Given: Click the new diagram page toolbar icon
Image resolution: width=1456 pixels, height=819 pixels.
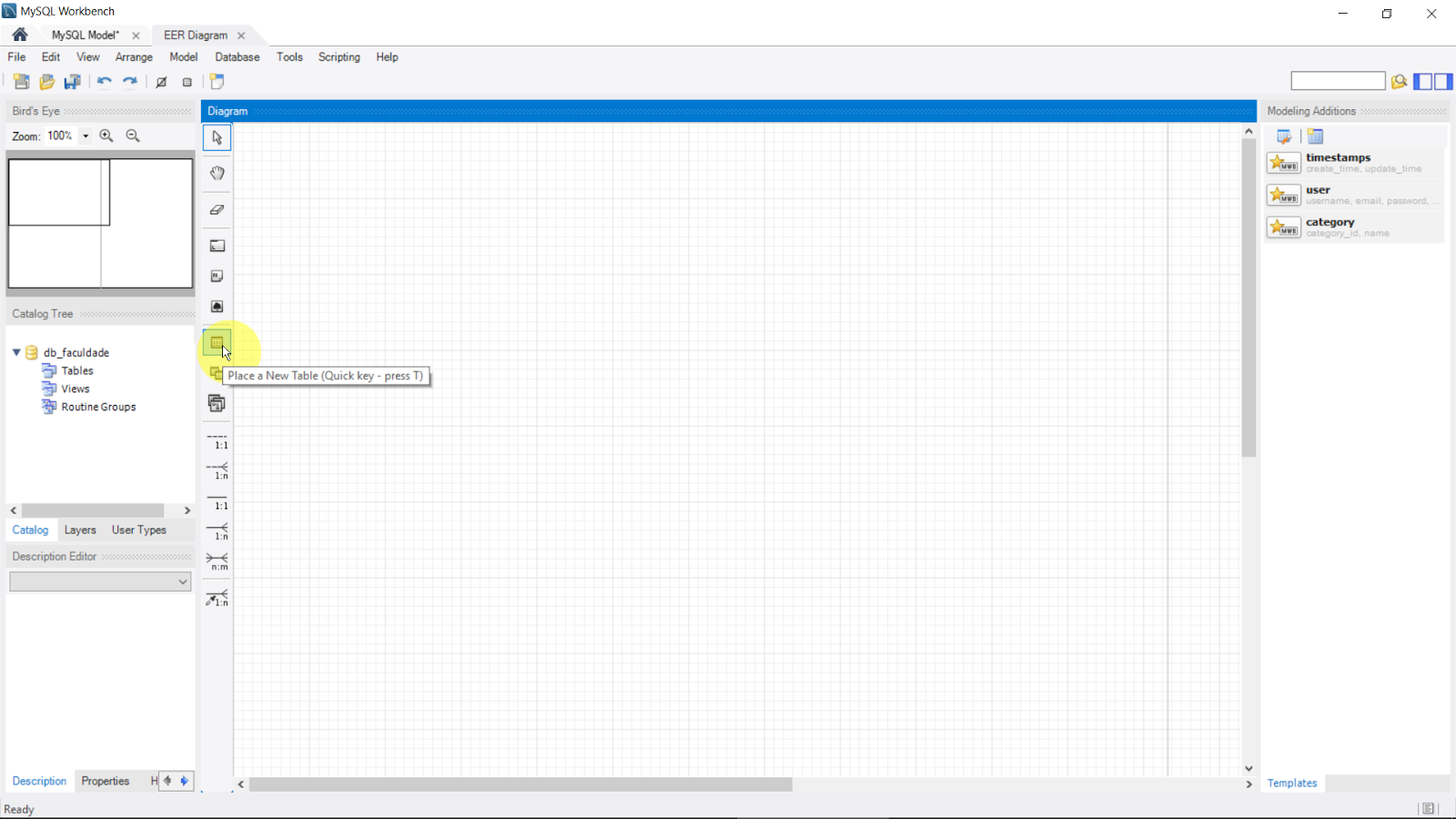Looking at the screenshot, I should 217,81.
